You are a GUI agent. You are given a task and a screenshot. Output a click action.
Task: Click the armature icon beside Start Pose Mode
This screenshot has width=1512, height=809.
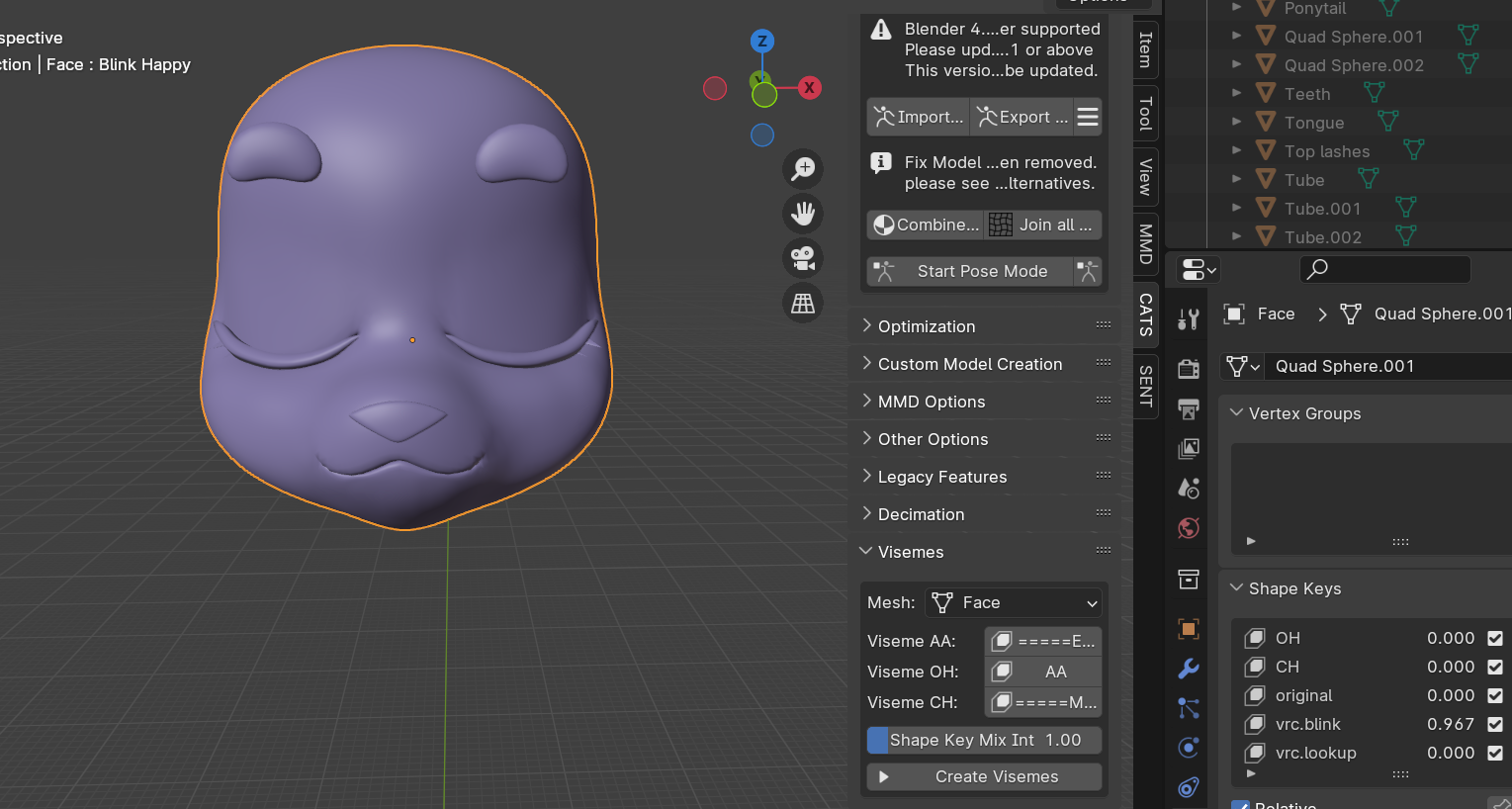1088,271
